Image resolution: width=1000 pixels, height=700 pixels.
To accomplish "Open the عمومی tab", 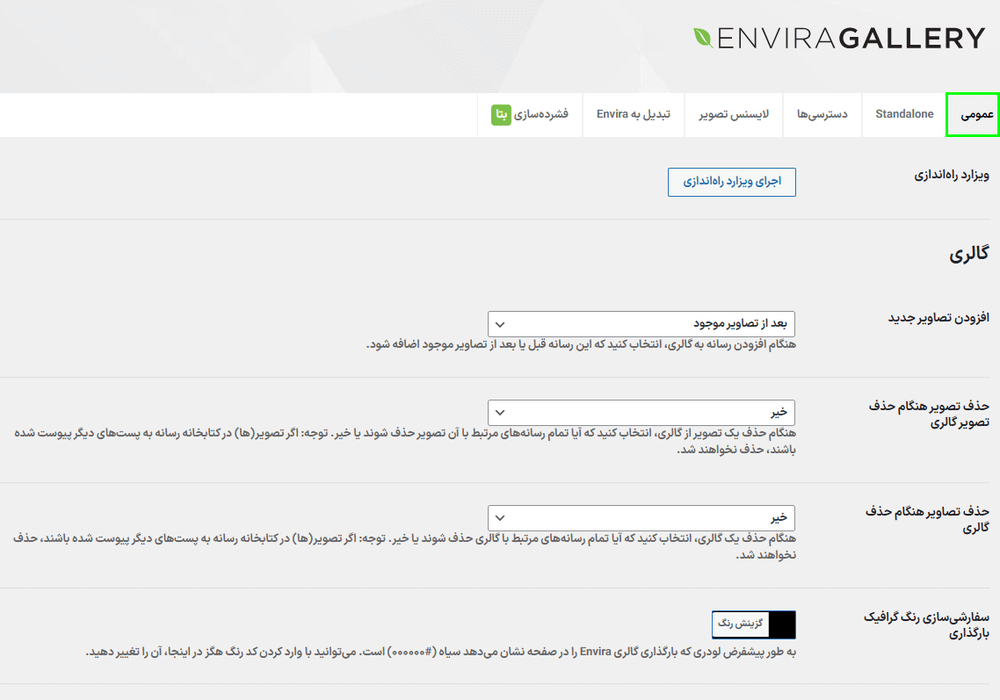I will click(972, 115).
